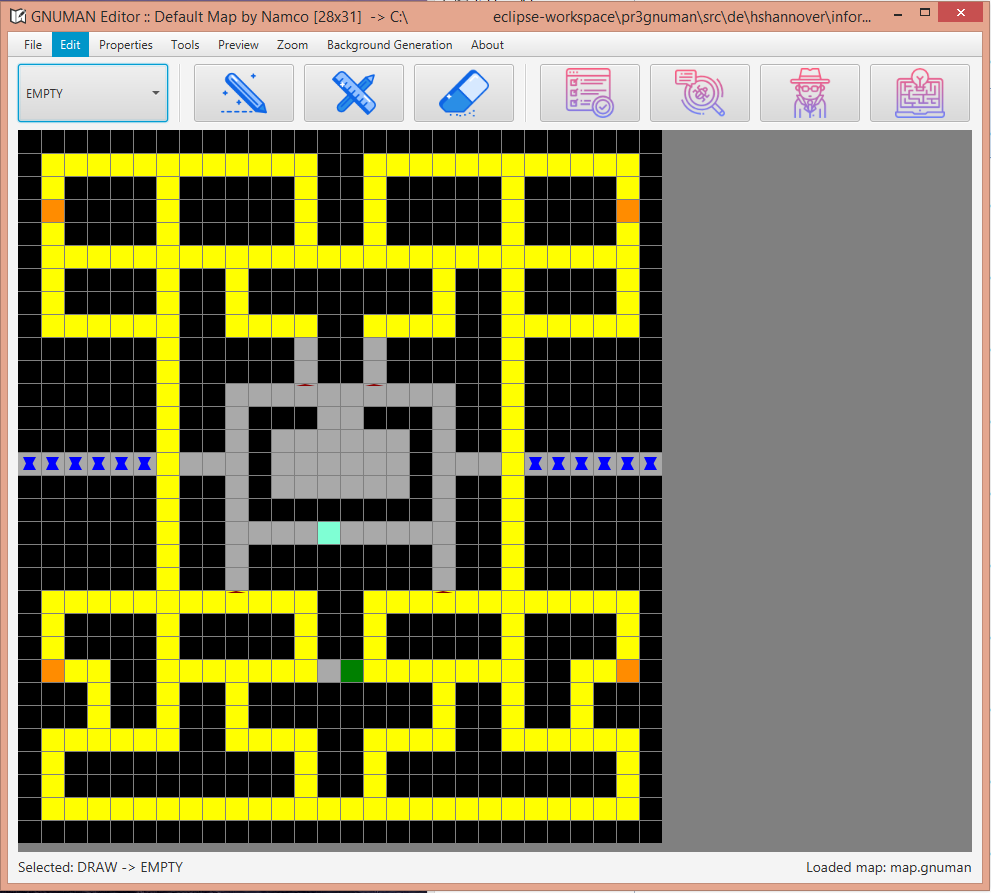
Task: Open the Zoom menu
Action: click(x=293, y=45)
